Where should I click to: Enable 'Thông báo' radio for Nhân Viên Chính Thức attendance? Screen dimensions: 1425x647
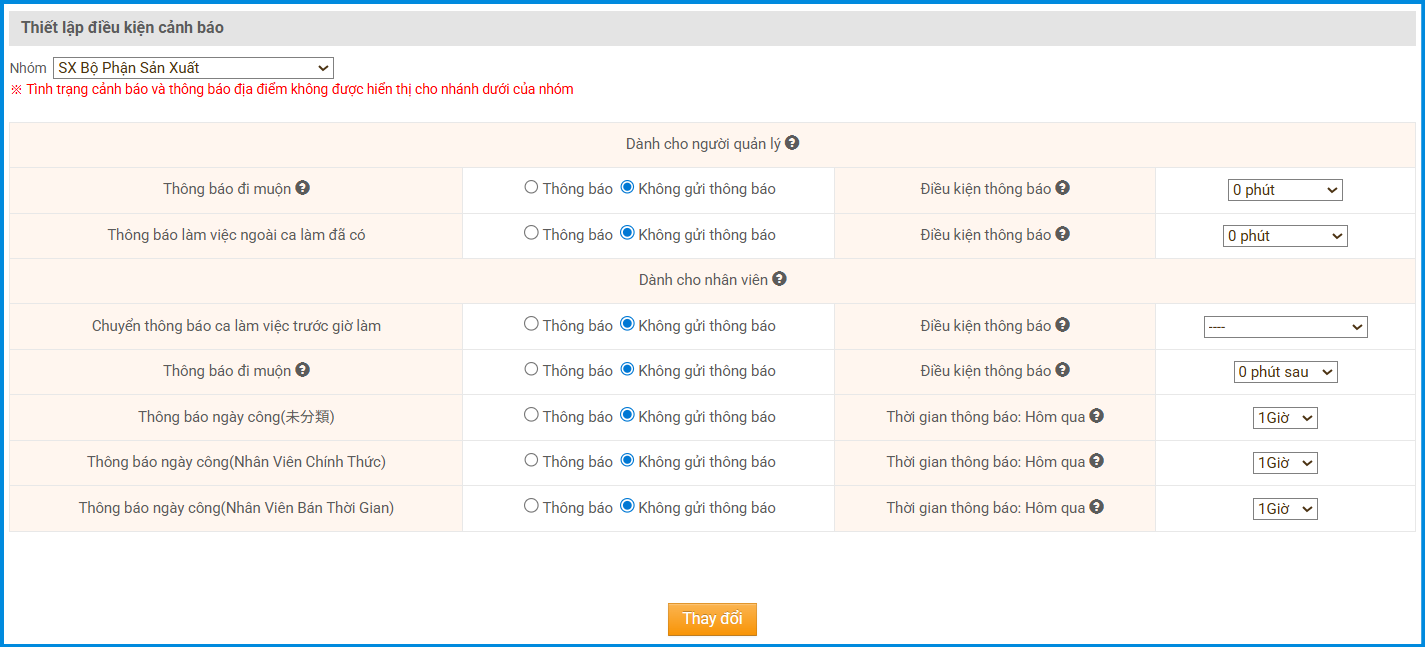point(531,460)
